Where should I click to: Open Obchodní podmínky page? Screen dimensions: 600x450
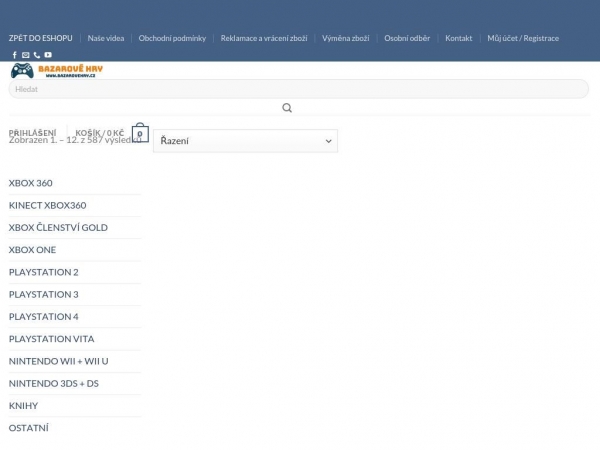(172, 38)
